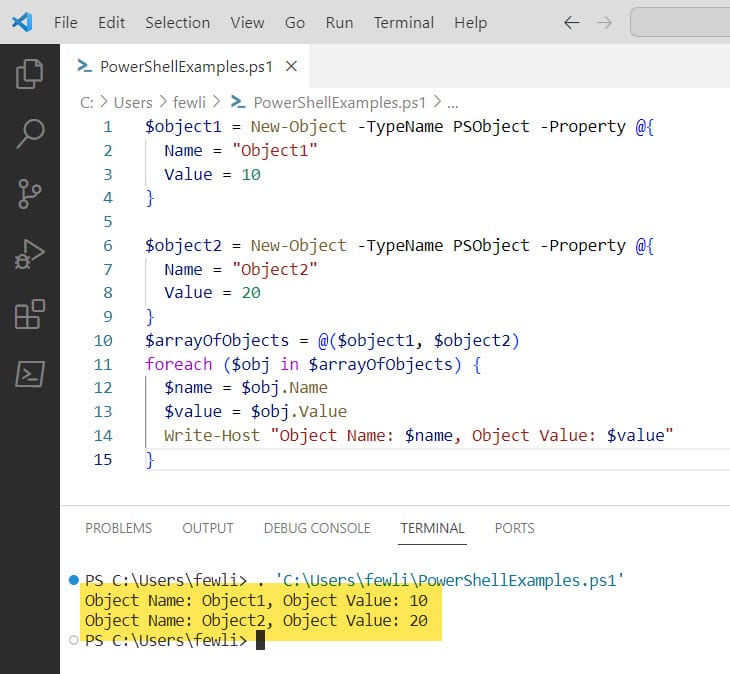
Task: Click the $object2 variable on line 6
Action: tap(183, 245)
